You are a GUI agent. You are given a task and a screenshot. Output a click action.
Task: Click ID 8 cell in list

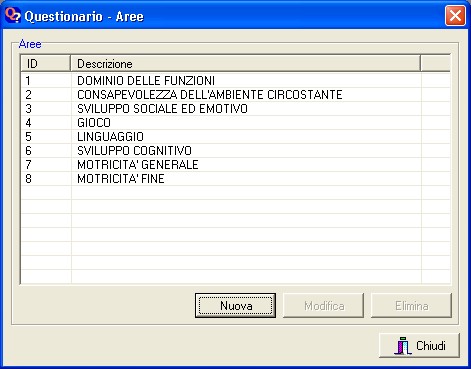point(46,179)
